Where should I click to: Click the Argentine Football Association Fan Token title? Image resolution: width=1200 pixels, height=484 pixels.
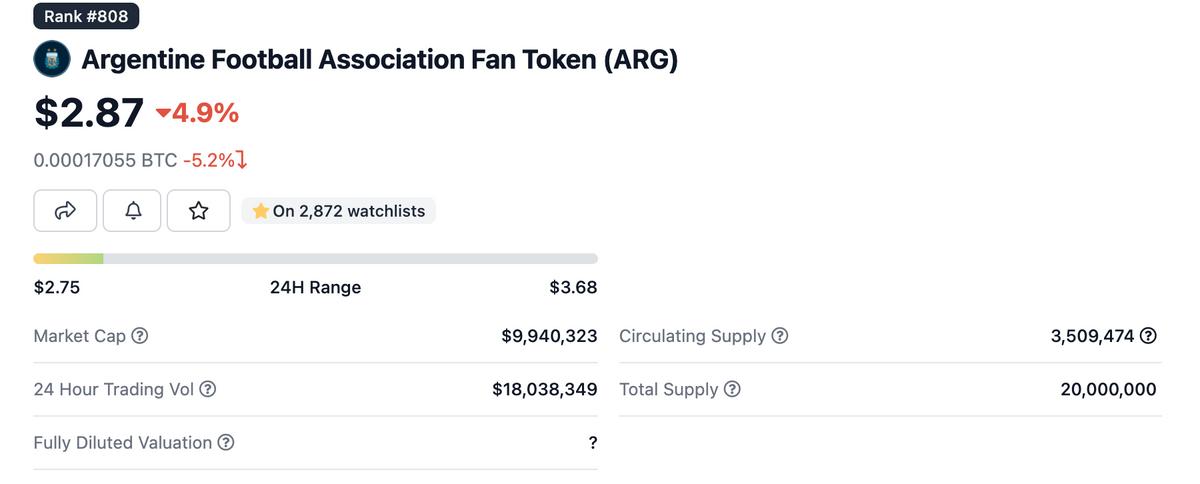tap(379, 60)
